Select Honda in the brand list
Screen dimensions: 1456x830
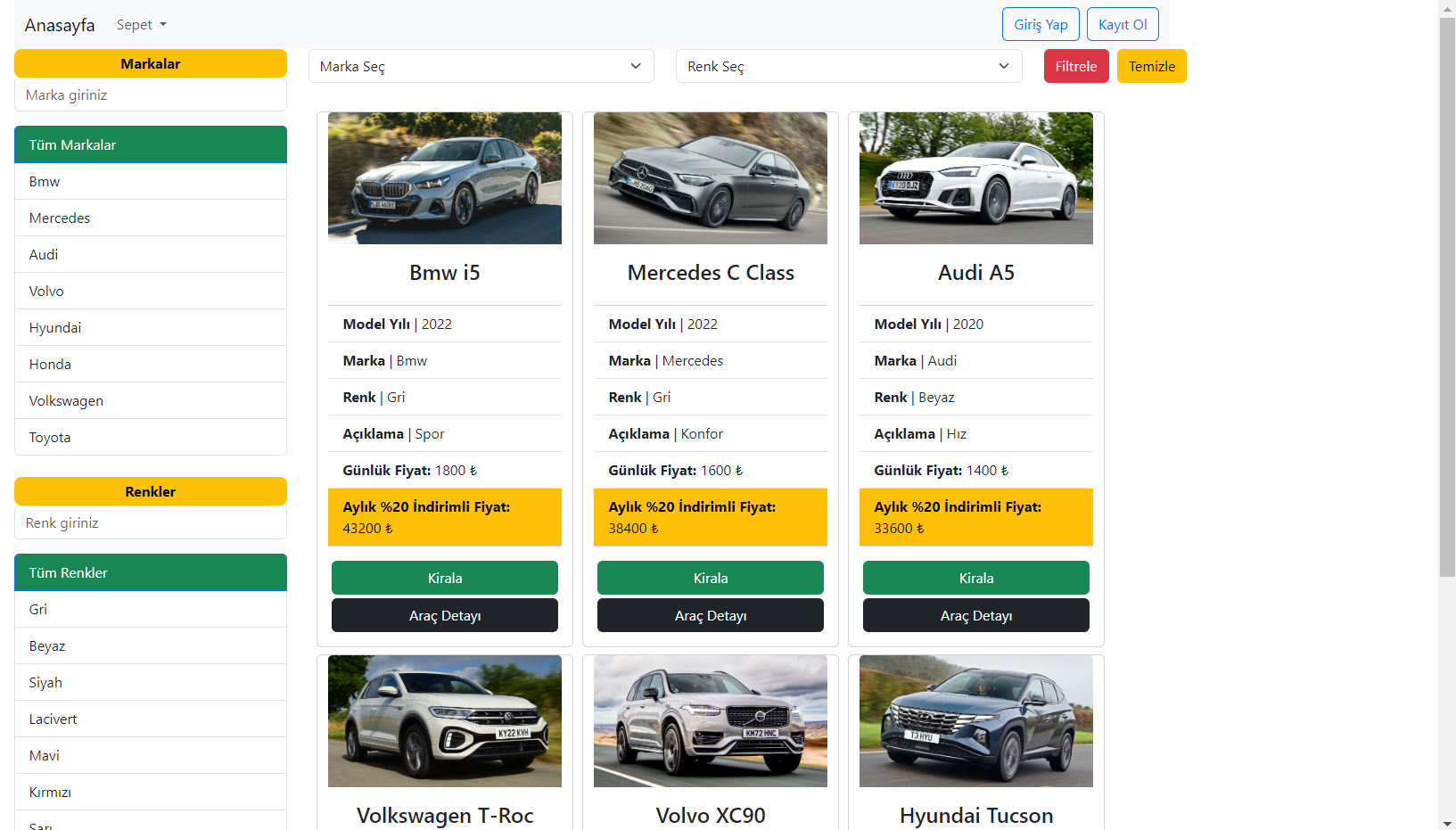151,364
